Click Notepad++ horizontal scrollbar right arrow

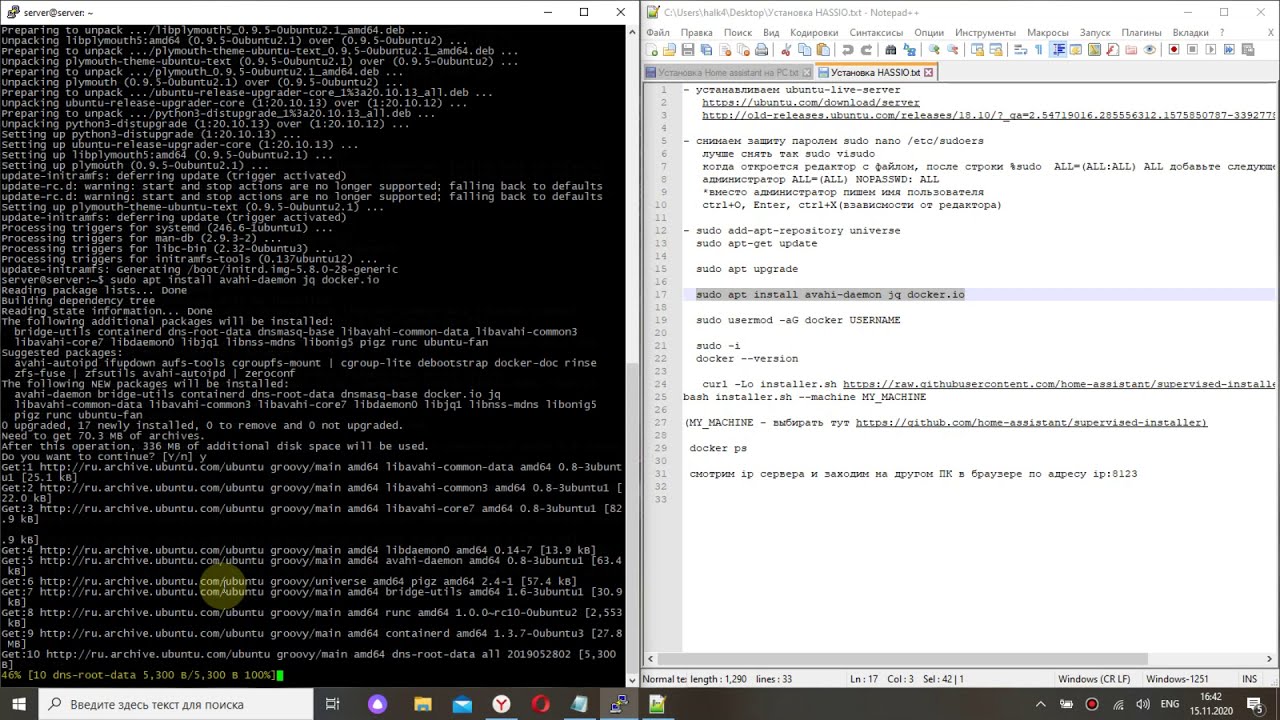1270,658
